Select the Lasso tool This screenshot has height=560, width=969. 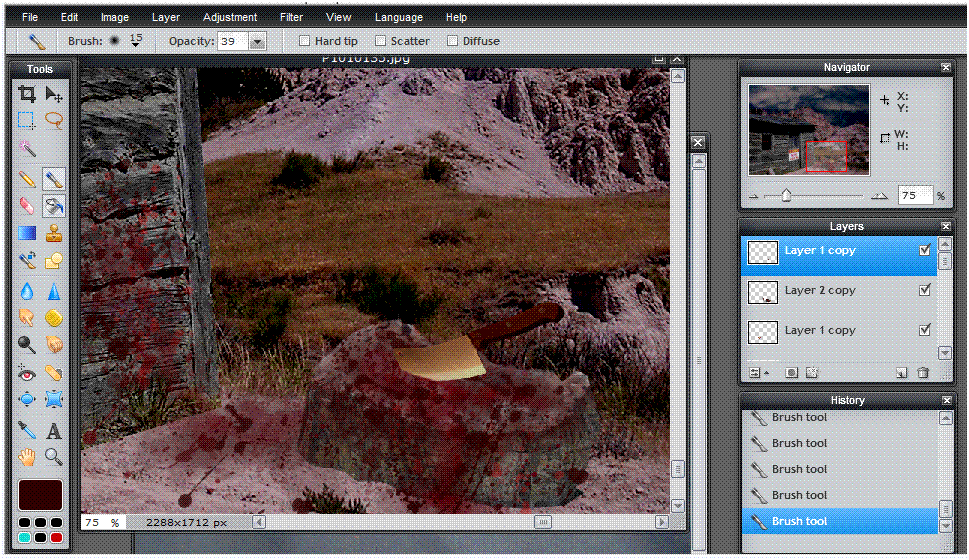pyautogui.click(x=54, y=121)
